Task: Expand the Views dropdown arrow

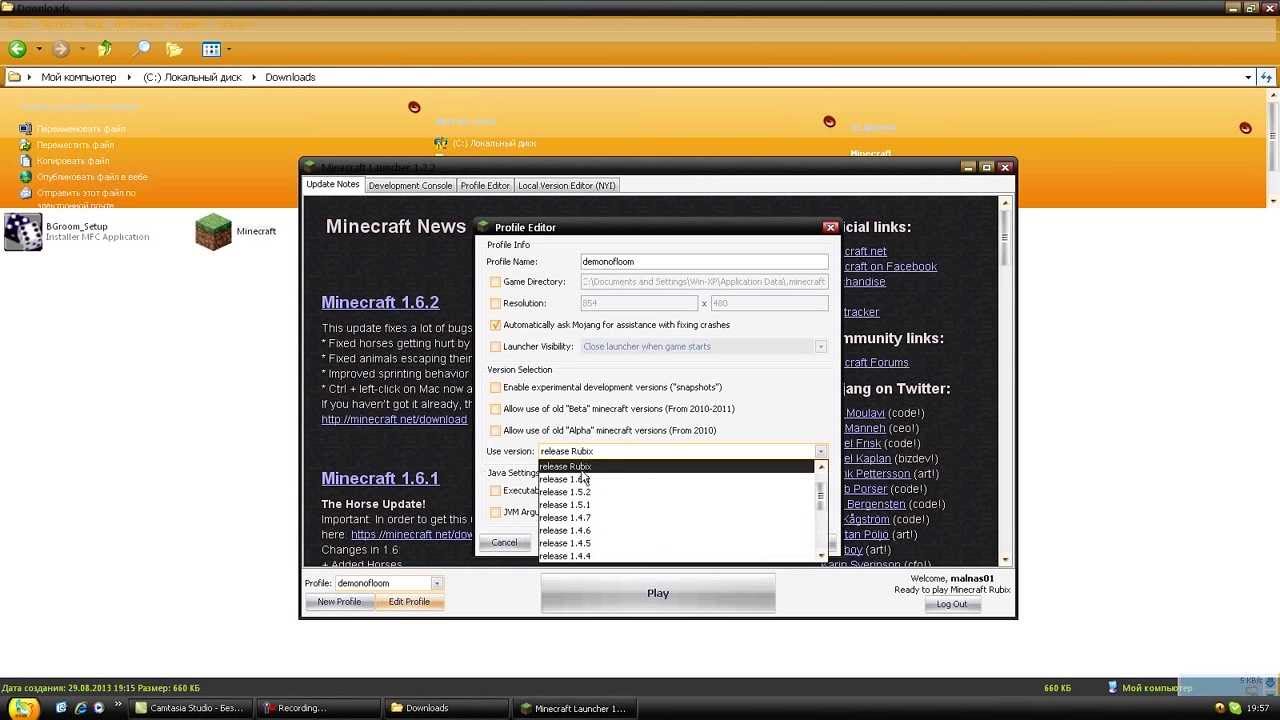Action: click(229, 49)
